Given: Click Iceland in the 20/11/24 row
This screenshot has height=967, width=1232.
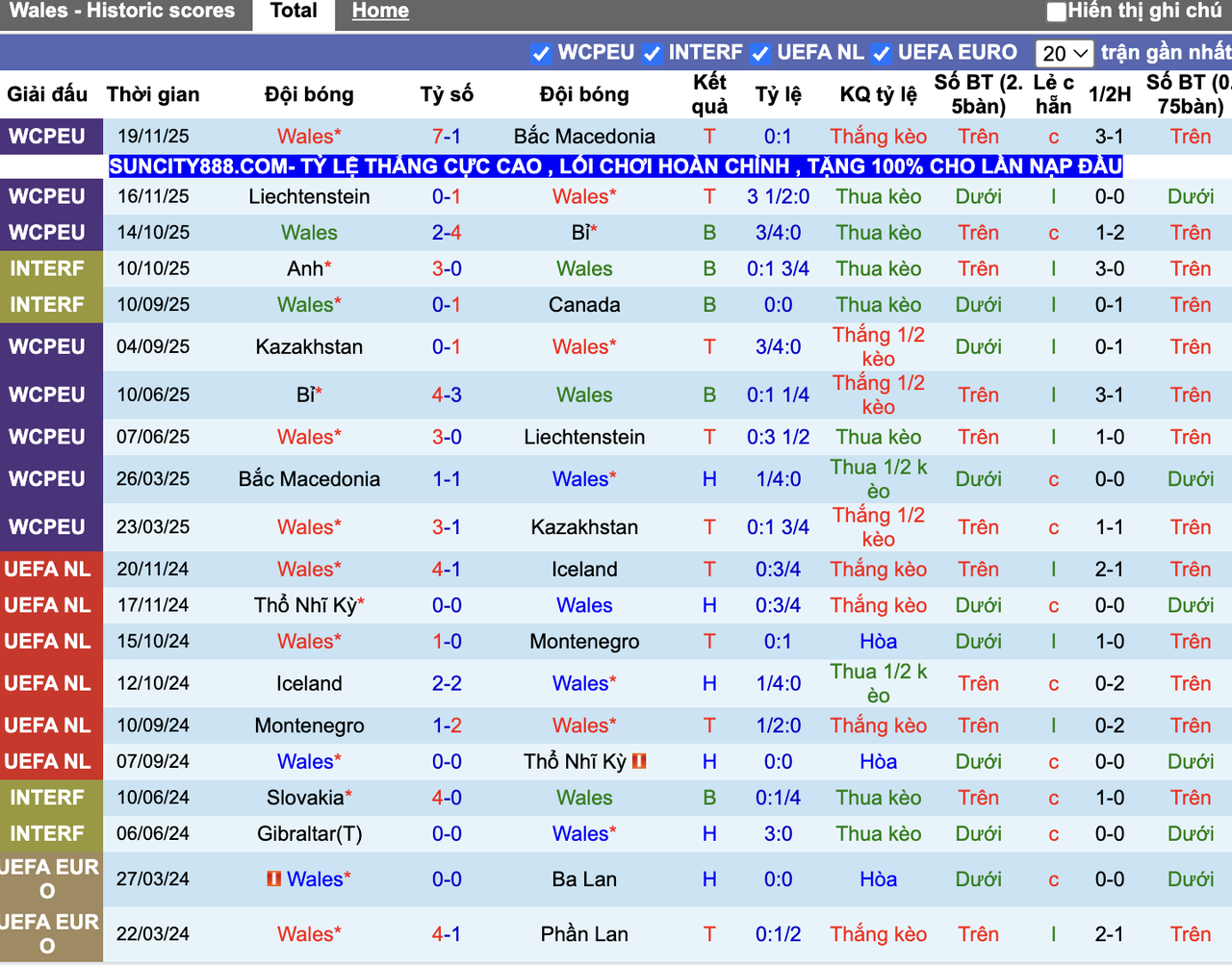Looking at the screenshot, I should 584,570.
